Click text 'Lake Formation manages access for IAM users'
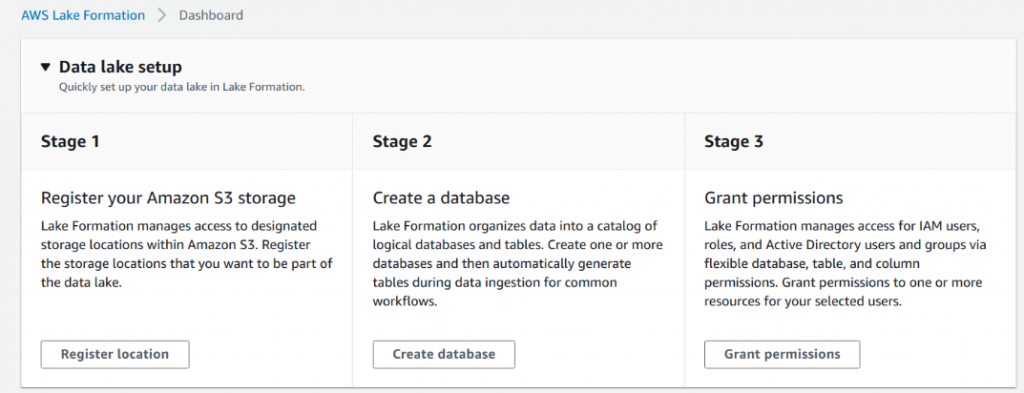The height and width of the screenshot is (393, 1024). [842, 226]
